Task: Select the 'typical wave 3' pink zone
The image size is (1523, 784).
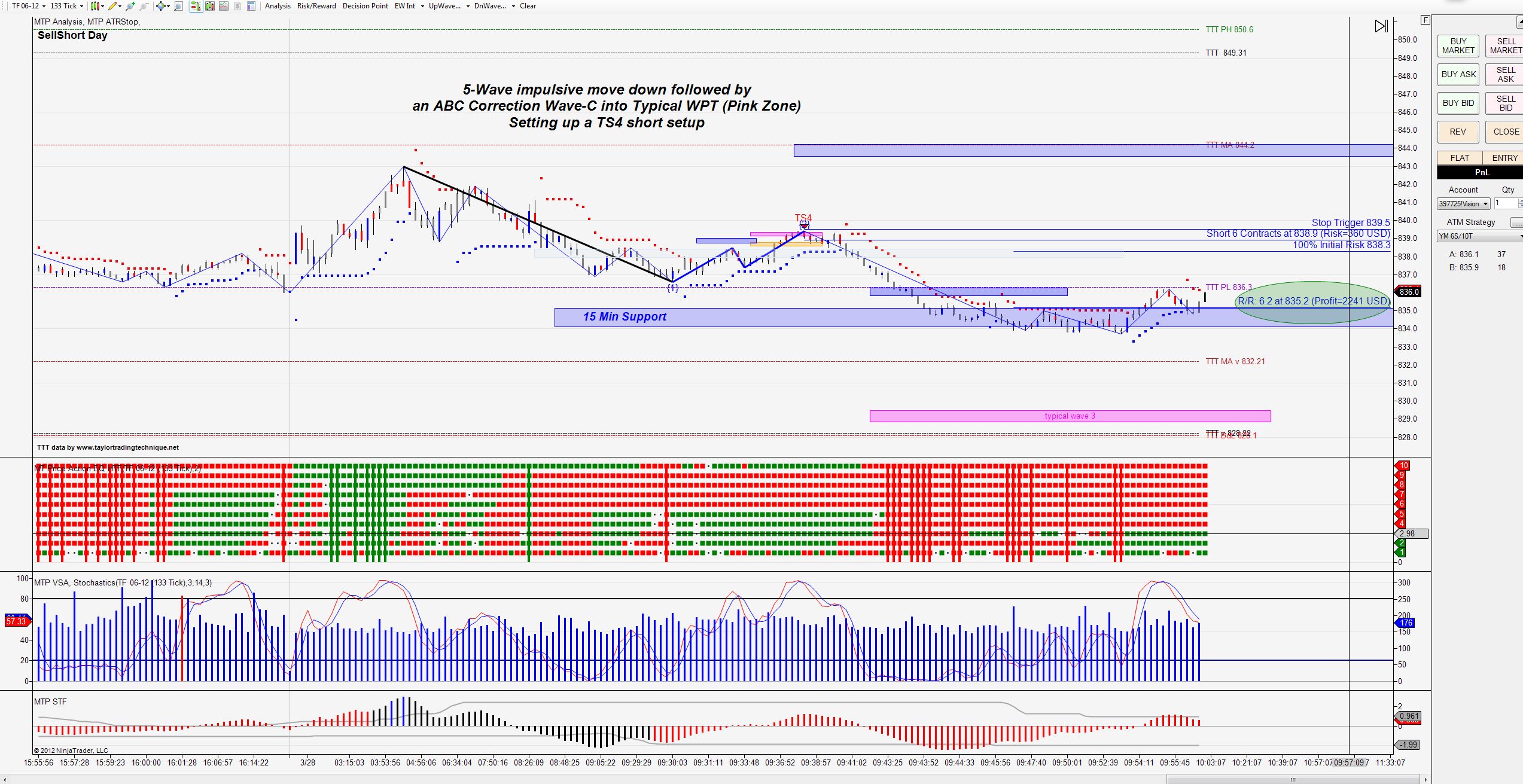Action: pos(1070,416)
